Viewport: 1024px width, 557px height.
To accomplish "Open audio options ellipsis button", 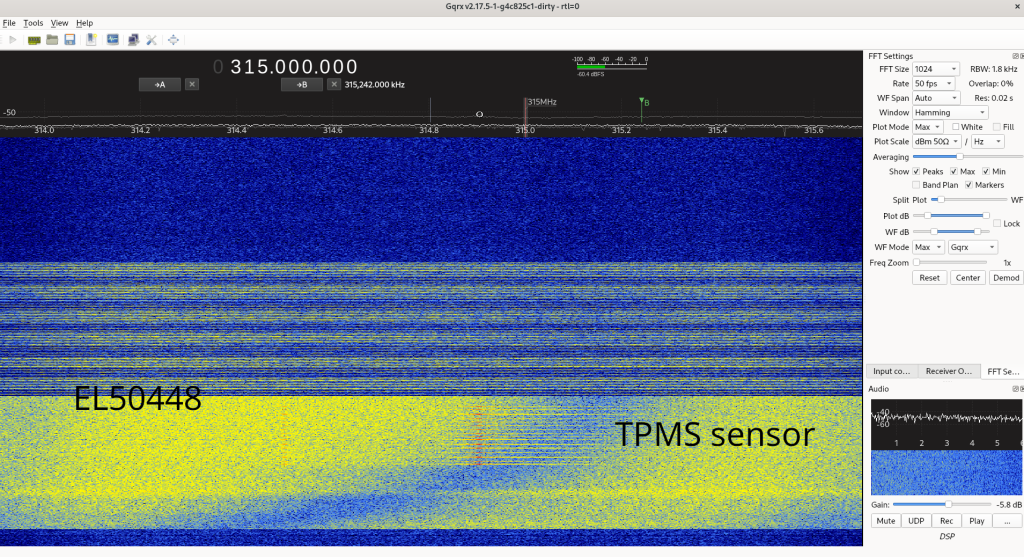I will 1007,520.
